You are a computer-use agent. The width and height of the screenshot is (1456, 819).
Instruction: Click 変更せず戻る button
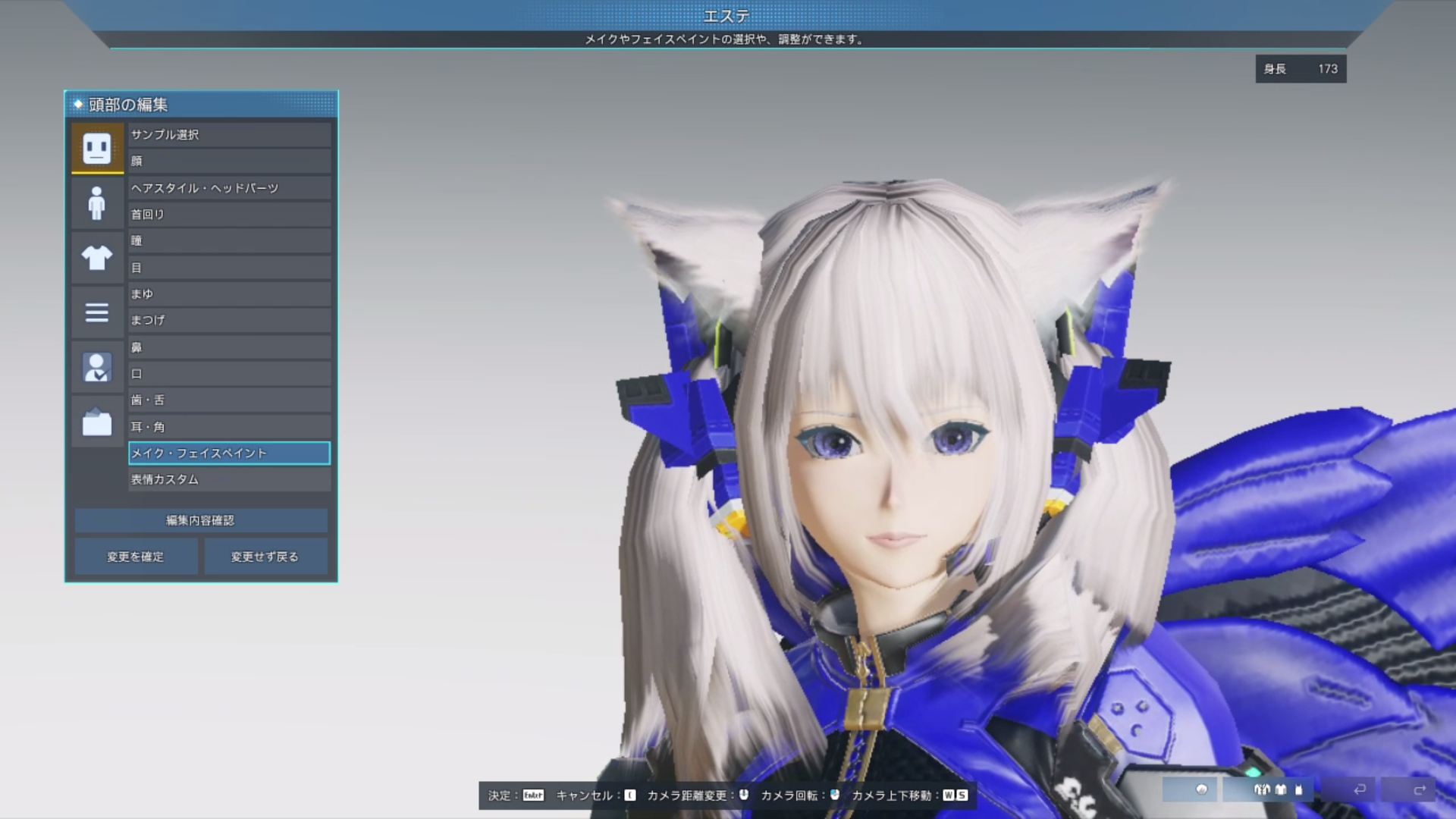(265, 557)
